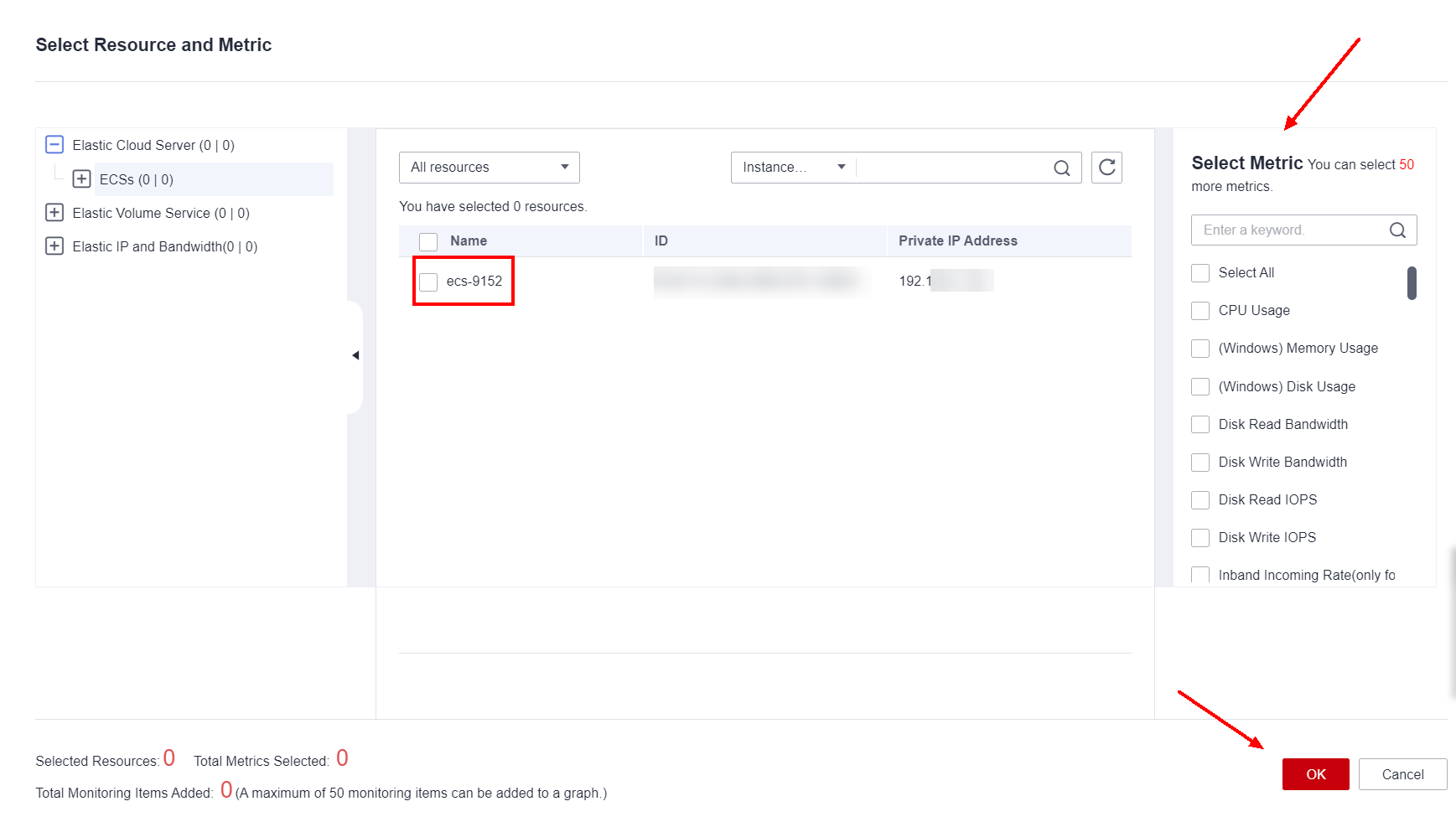Click the OK button
Image resolution: width=1456 pixels, height=822 pixels.
click(1315, 774)
